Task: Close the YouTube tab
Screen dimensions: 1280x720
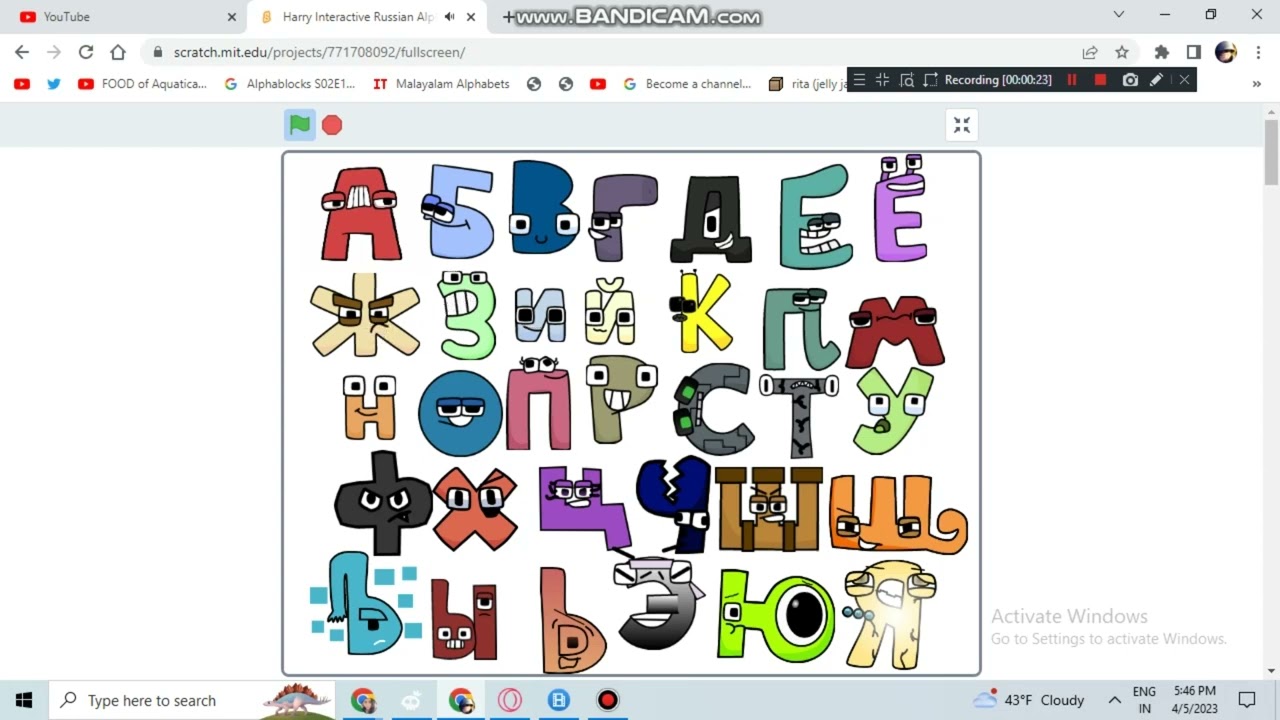Action: 232,17
